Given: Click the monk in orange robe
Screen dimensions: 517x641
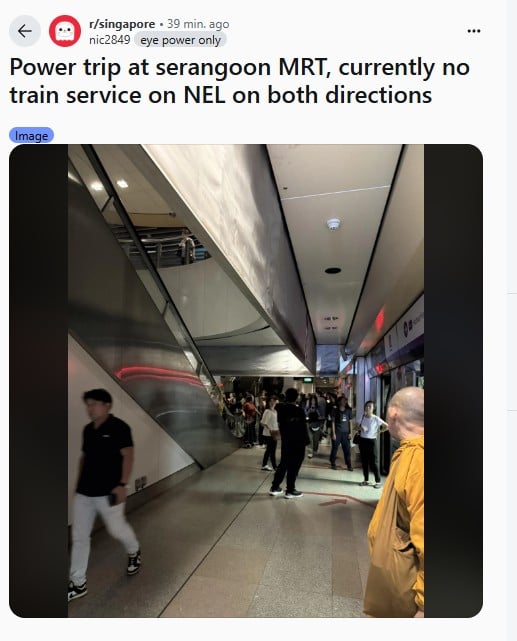Looking at the screenshot, I should (395, 502).
